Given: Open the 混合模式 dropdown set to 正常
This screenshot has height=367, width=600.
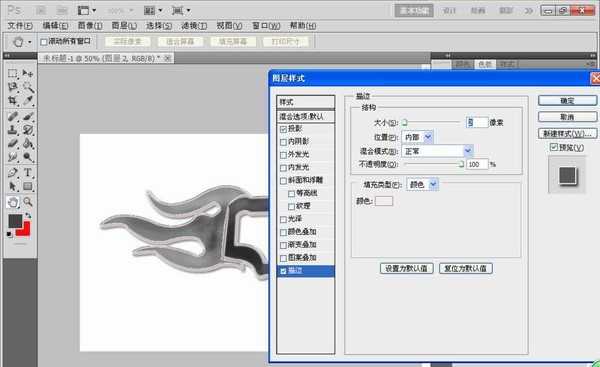Looking at the screenshot, I should click(x=437, y=151).
